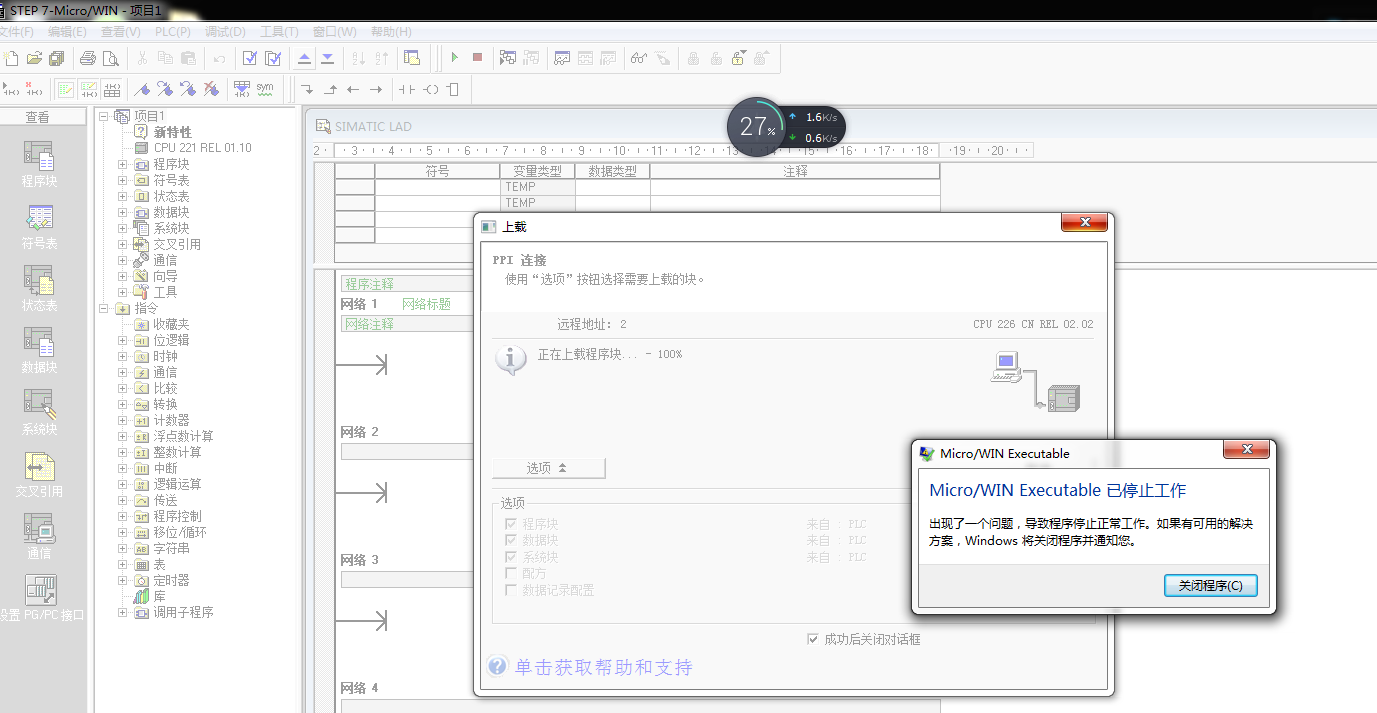Viewport: 1377px width, 713px height.
Task: Open 符号表 in the left view bar
Action: (x=39, y=225)
